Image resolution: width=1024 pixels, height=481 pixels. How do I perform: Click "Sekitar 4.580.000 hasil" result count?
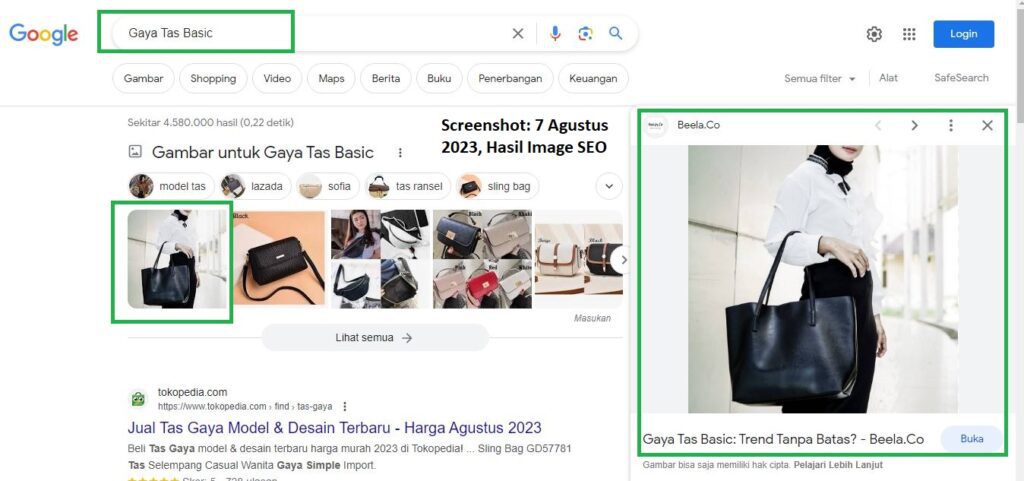(210, 122)
